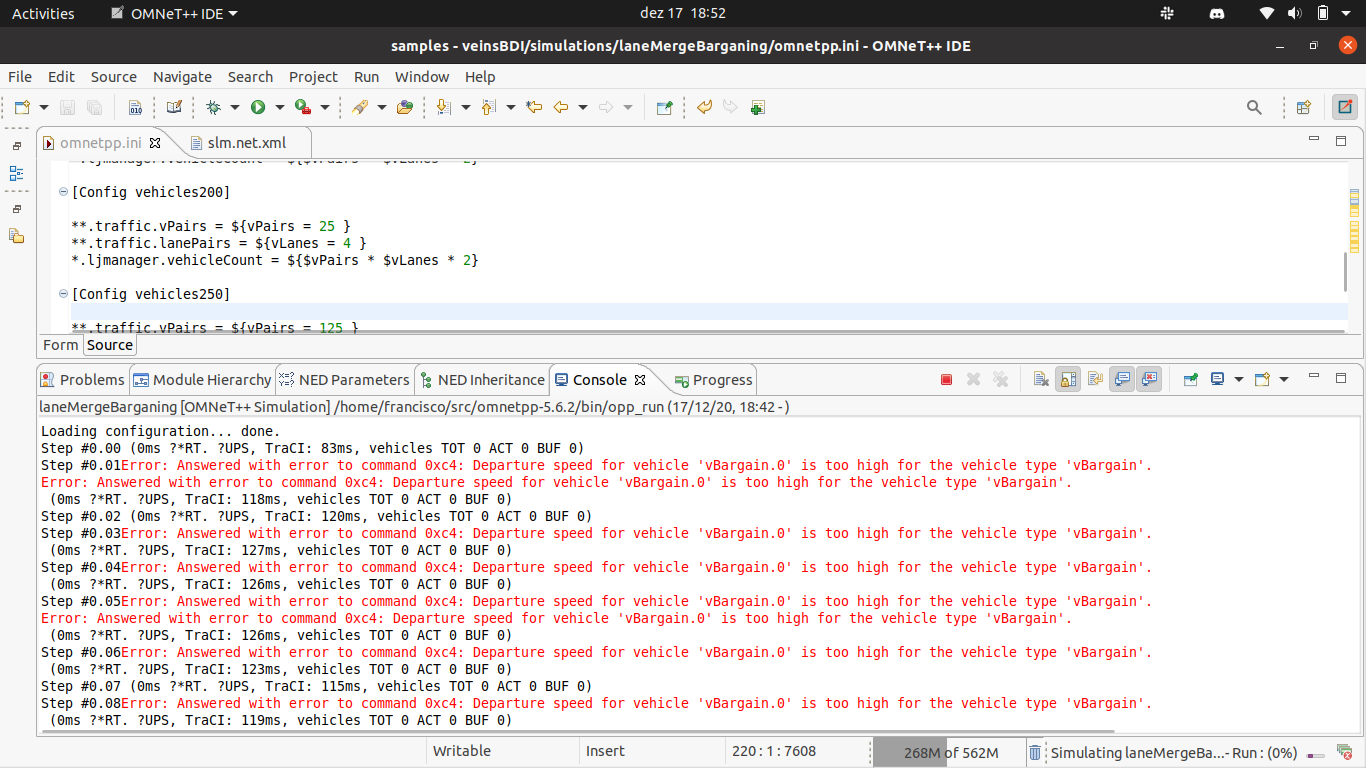
Task: Terminate the running simulation with red stop button
Action: point(946,380)
